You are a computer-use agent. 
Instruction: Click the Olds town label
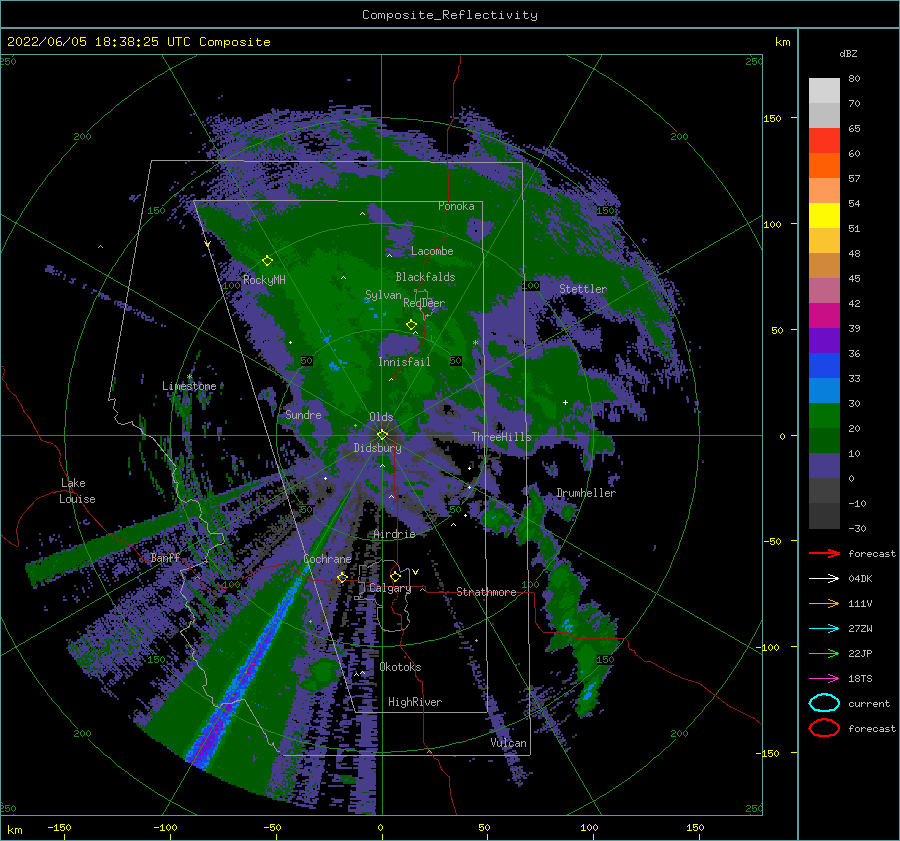pyautogui.click(x=381, y=417)
